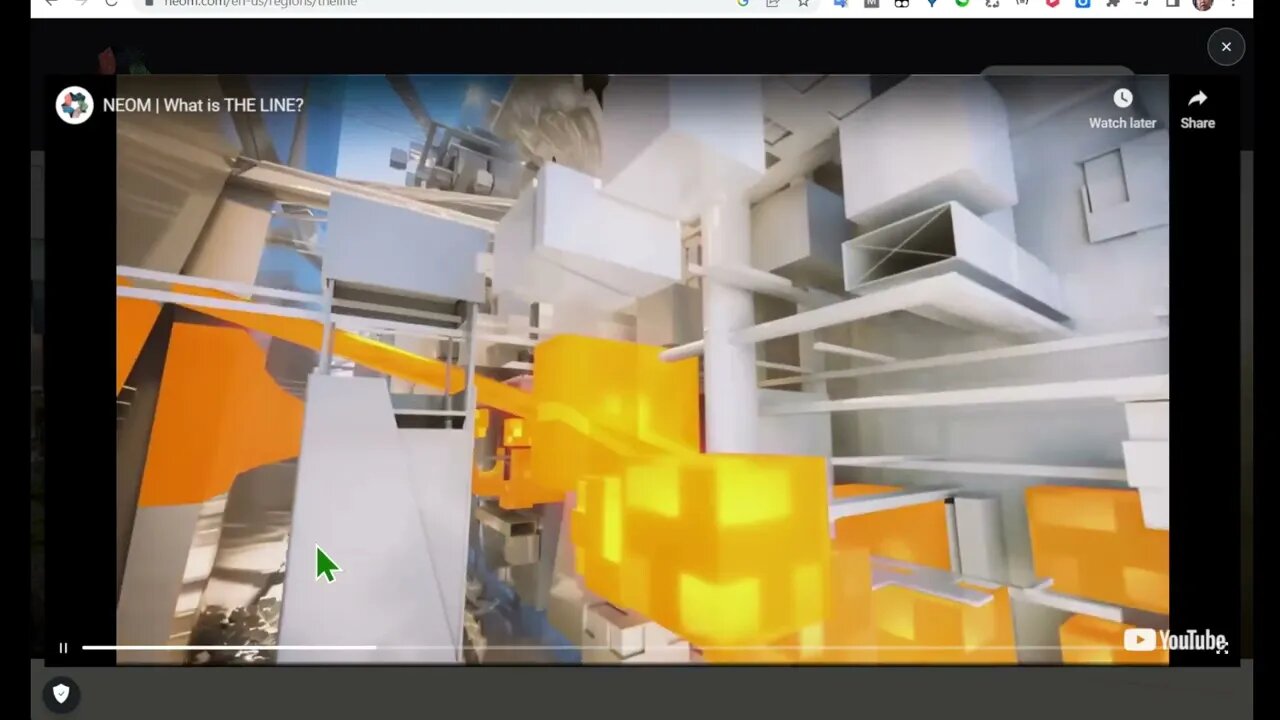Click the video frame to pause playback
The height and width of the screenshot is (720, 1280).
tap(642, 370)
